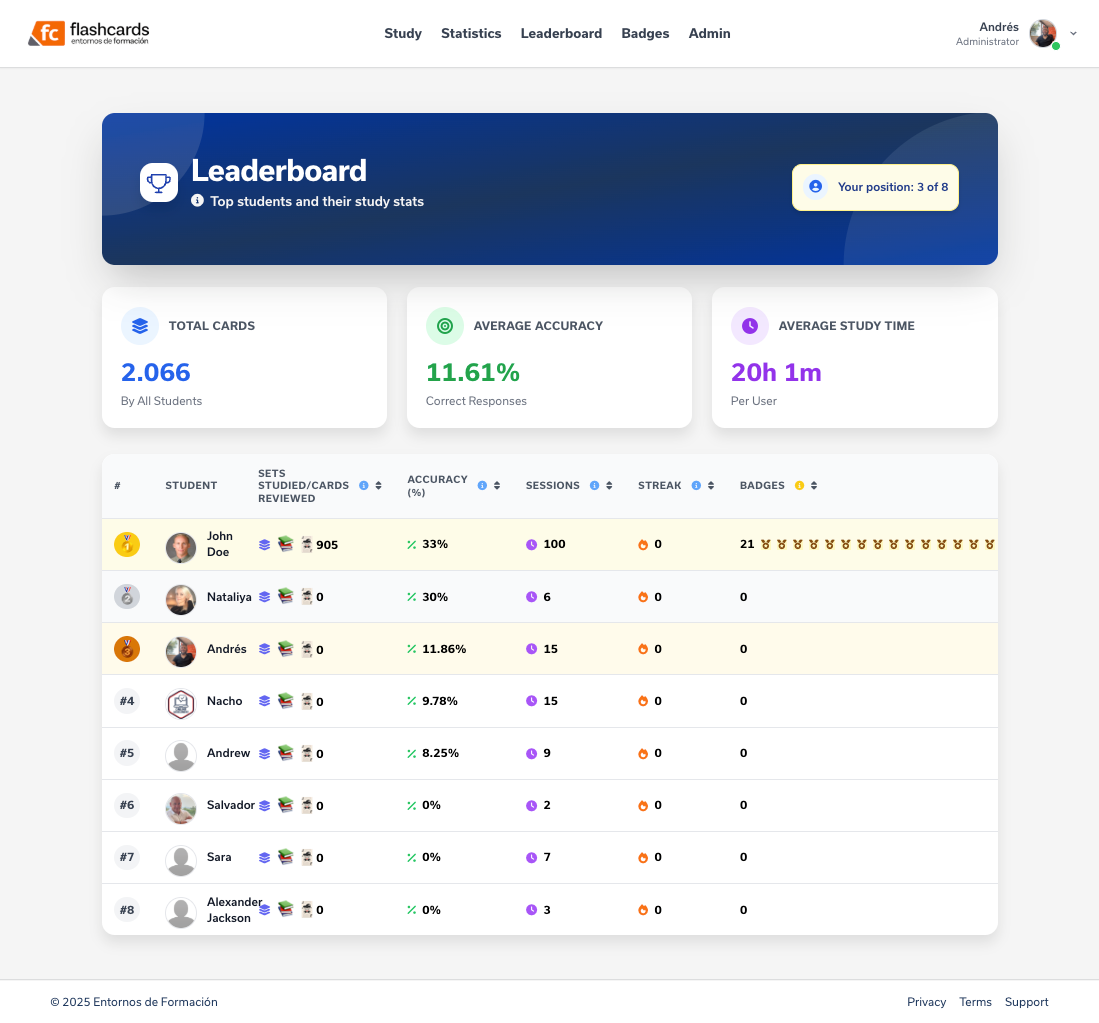This screenshot has width=1099, height=1023.
Task: Open the Privacy link in footer
Action: [x=926, y=1002]
